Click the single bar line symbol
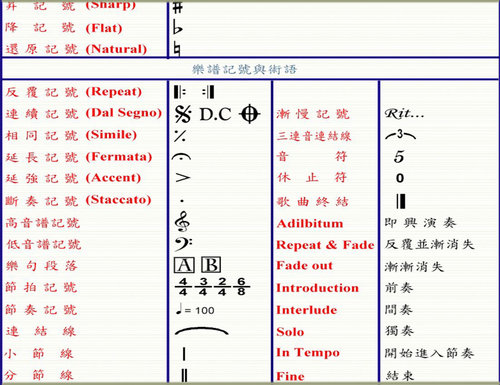The height and width of the screenshot is (385, 500). point(184,354)
